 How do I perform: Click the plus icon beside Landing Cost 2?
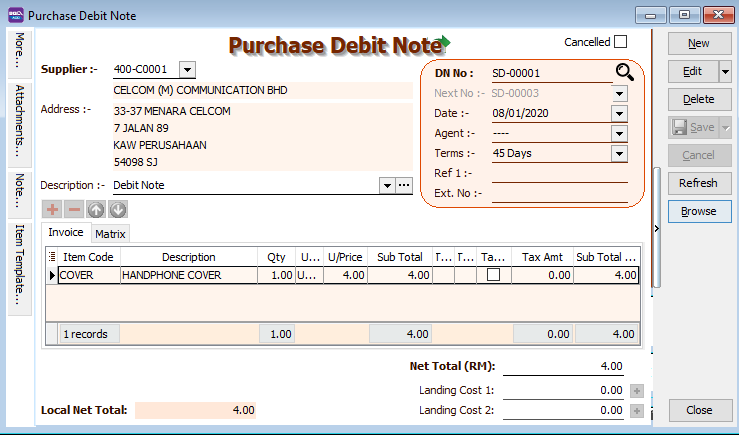click(637, 411)
